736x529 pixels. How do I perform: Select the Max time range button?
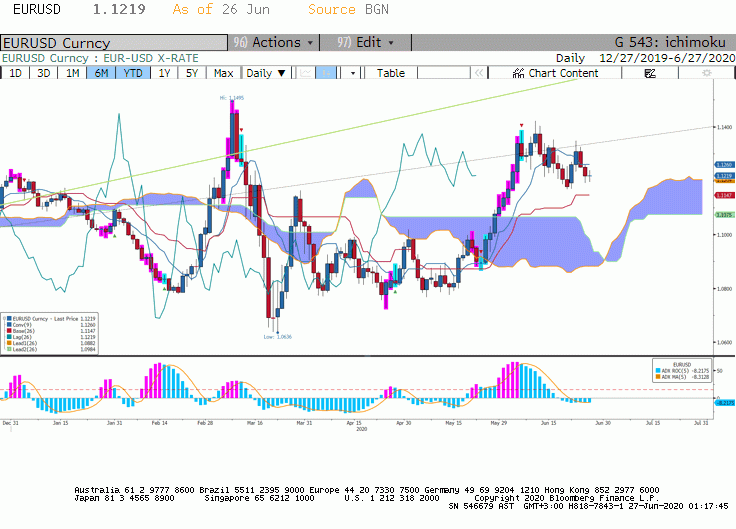click(223, 73)
